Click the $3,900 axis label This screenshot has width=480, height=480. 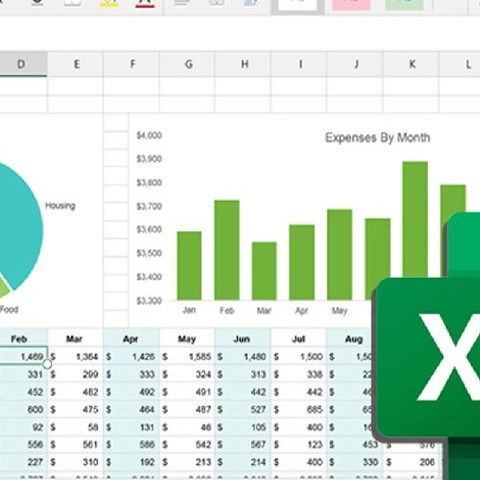(x=149, y=159)
